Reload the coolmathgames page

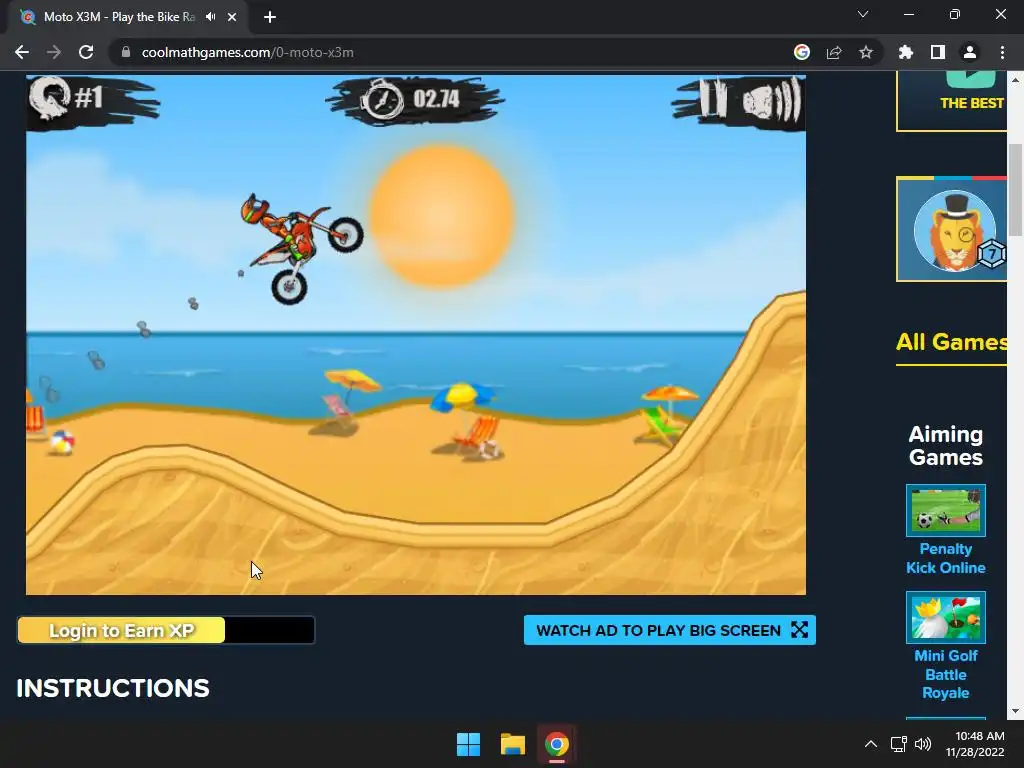pyautogui.click(x=86, y=52)
